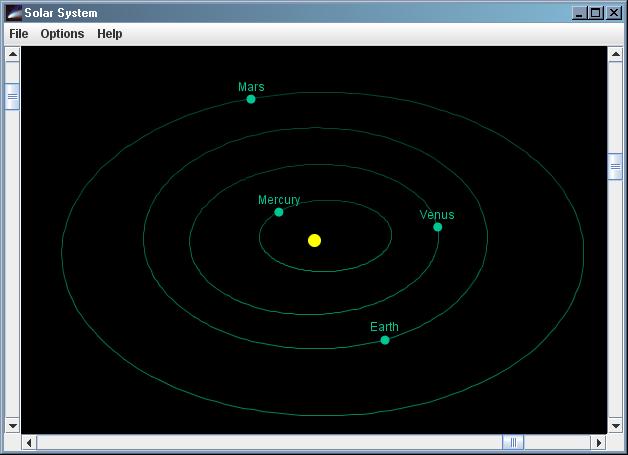Pick the Mars planet dot
This screenshot has width=628, height=455.
click(x=251, y=99)
